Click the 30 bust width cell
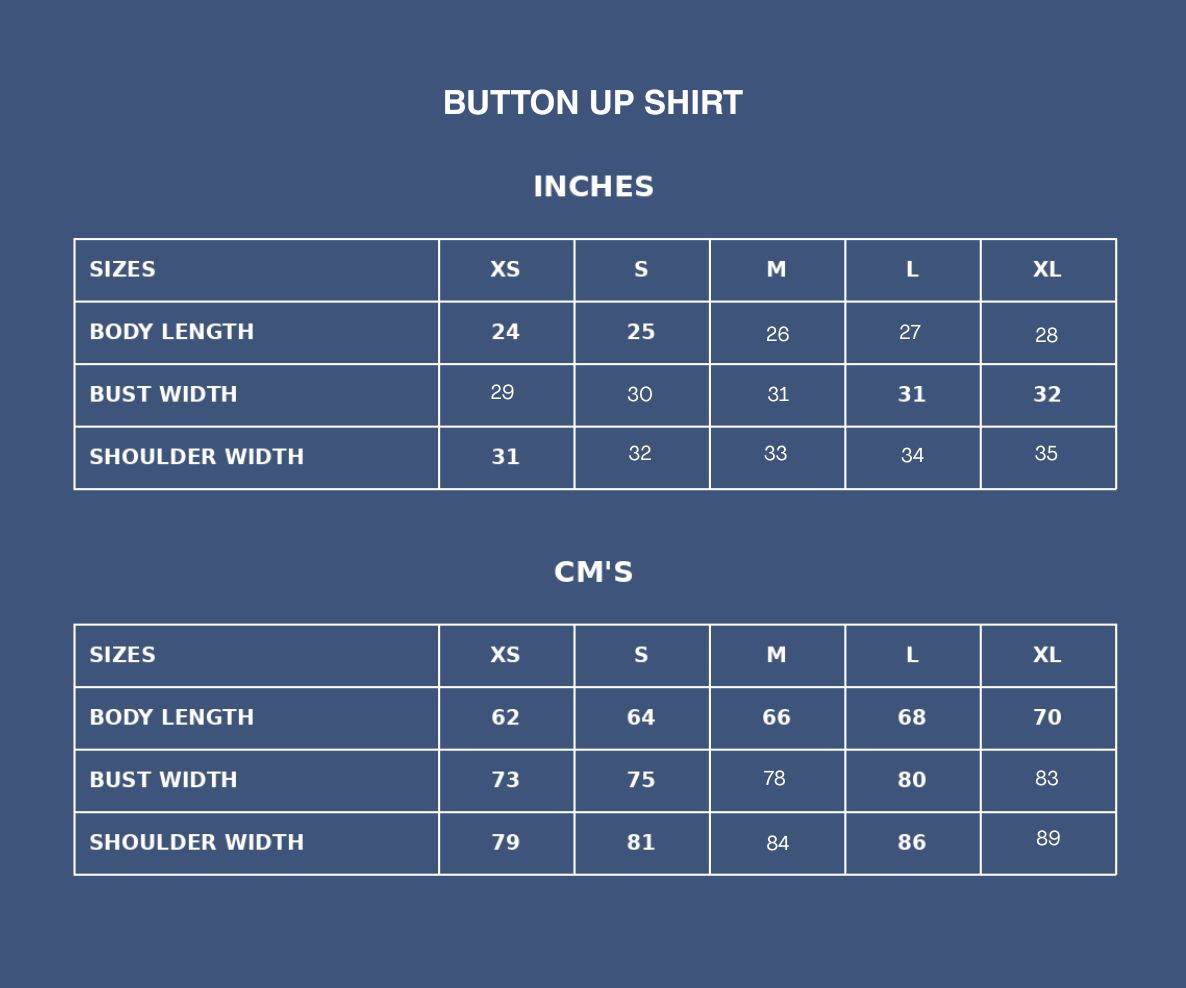This screenshot has width=1186, height=988. point(640,395)
